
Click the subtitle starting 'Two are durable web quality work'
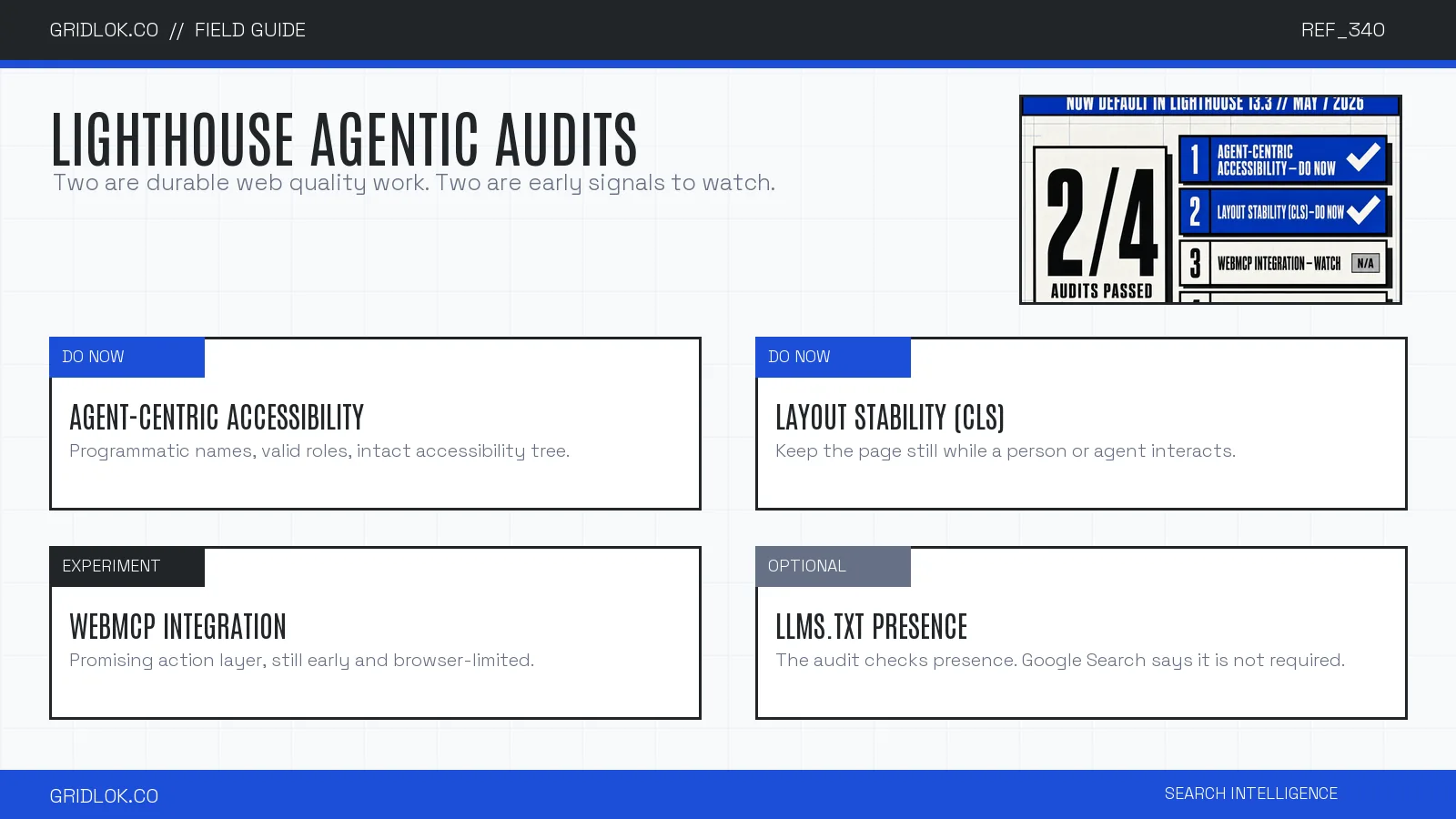(414, 183)
